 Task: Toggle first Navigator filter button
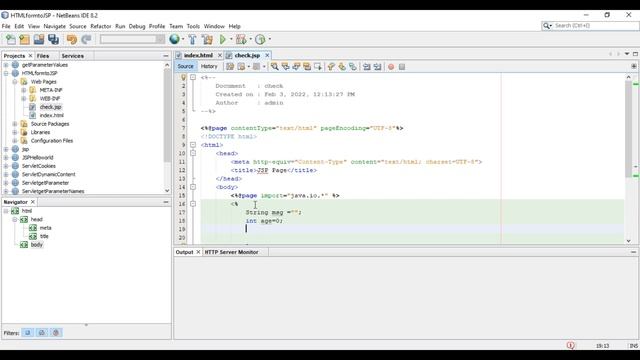pos(28,333)
